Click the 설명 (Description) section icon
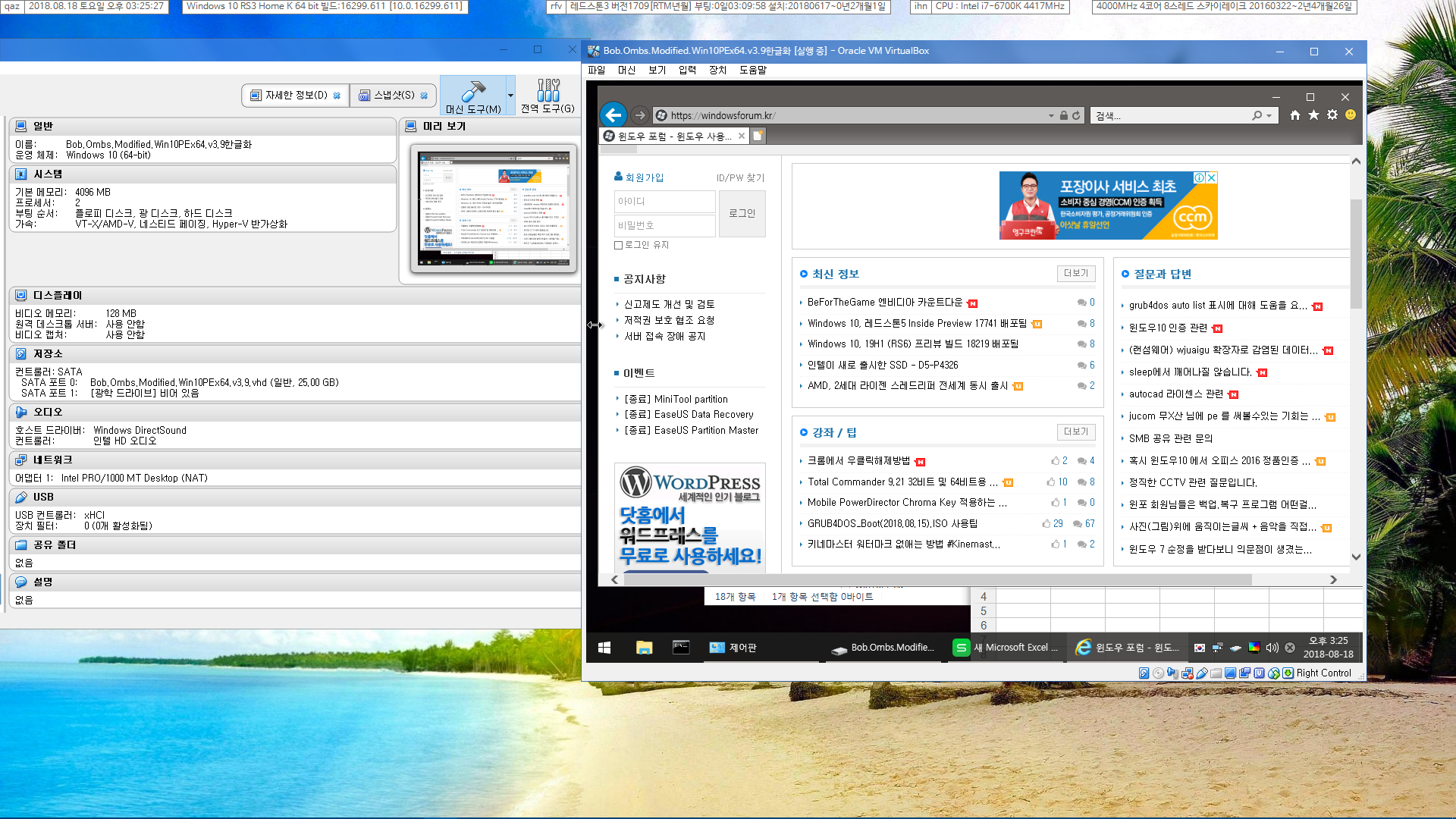 coord(21,582)
